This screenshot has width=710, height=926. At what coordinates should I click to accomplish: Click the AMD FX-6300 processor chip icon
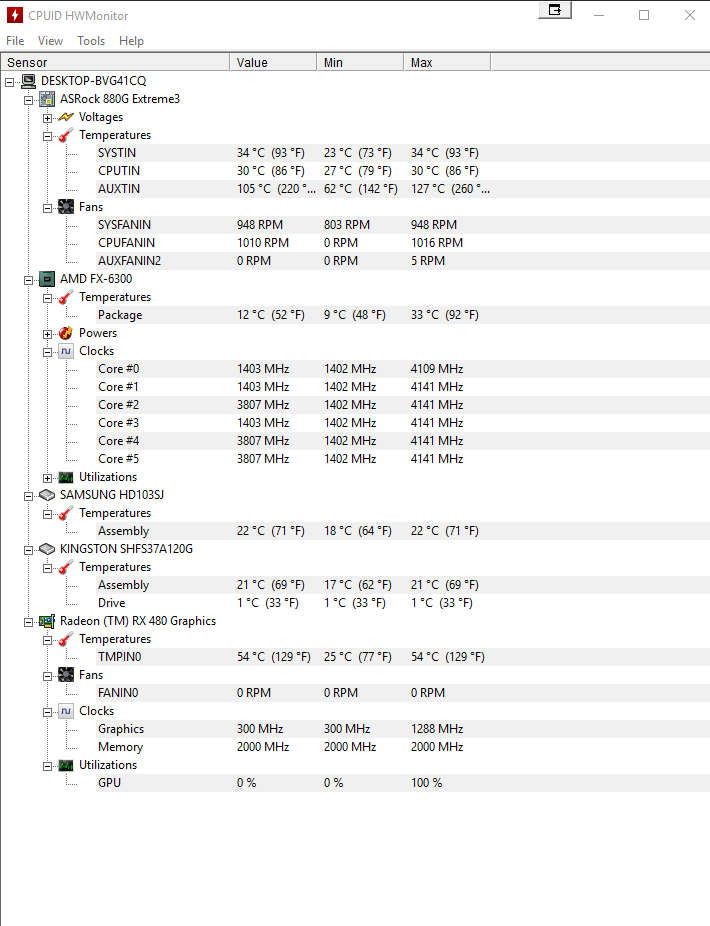coord(47,279)
